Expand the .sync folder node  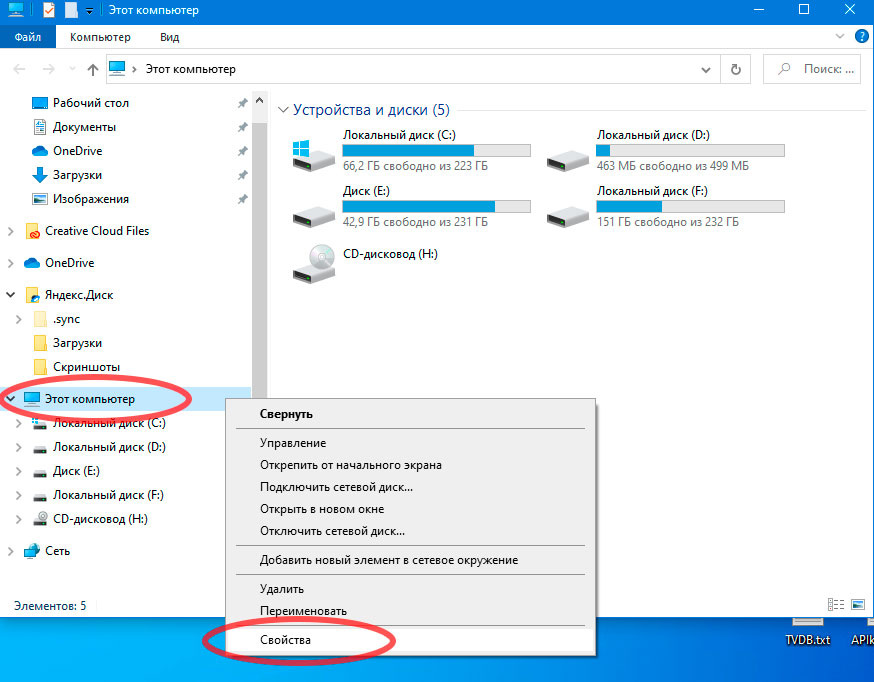tap(18, 319)
